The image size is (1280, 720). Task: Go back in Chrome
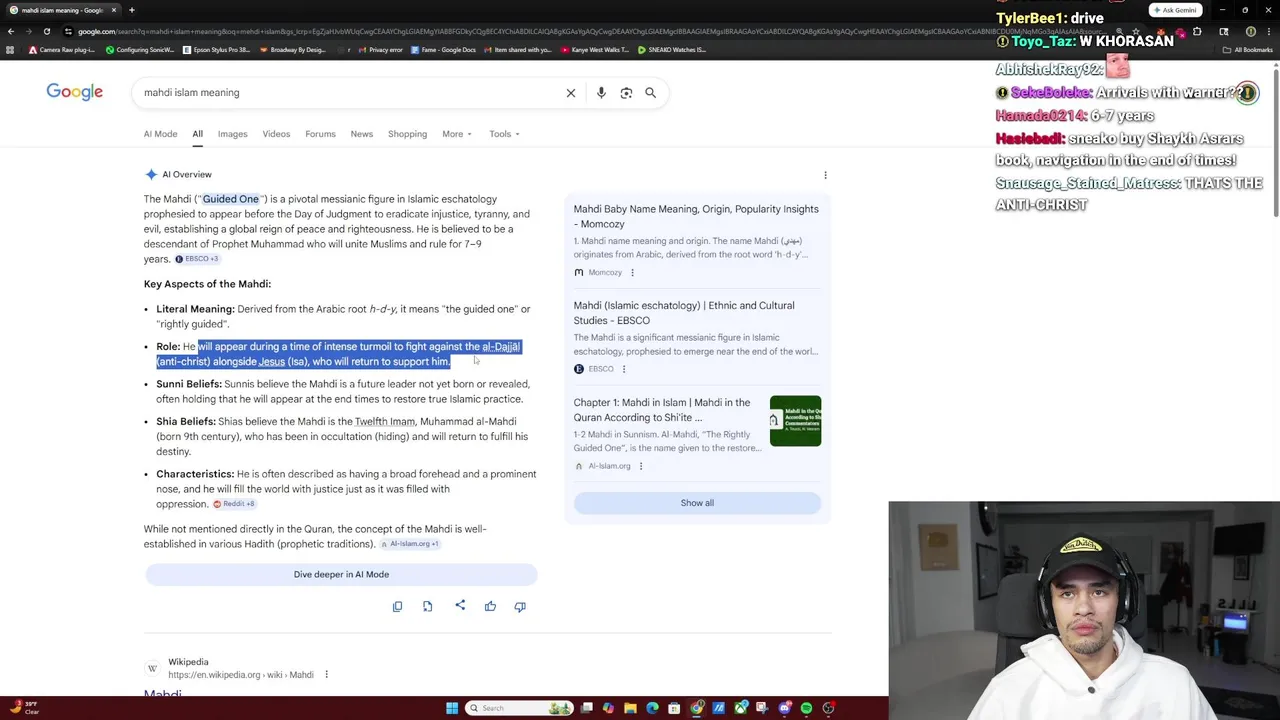point(10,31)
